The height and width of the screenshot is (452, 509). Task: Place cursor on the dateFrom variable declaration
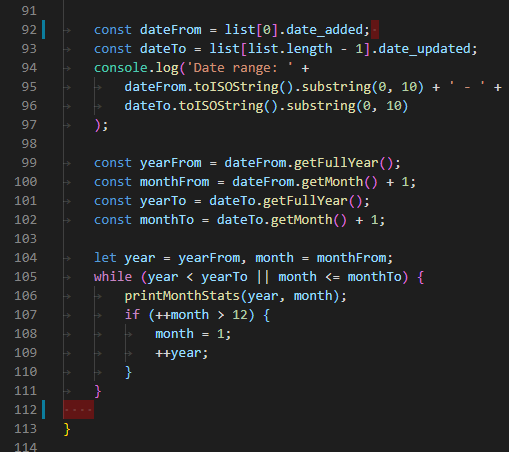(x=170, y=30)
